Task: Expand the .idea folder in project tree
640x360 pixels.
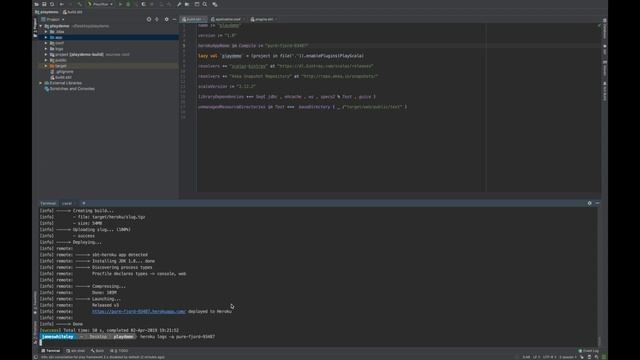Action: 46,32
